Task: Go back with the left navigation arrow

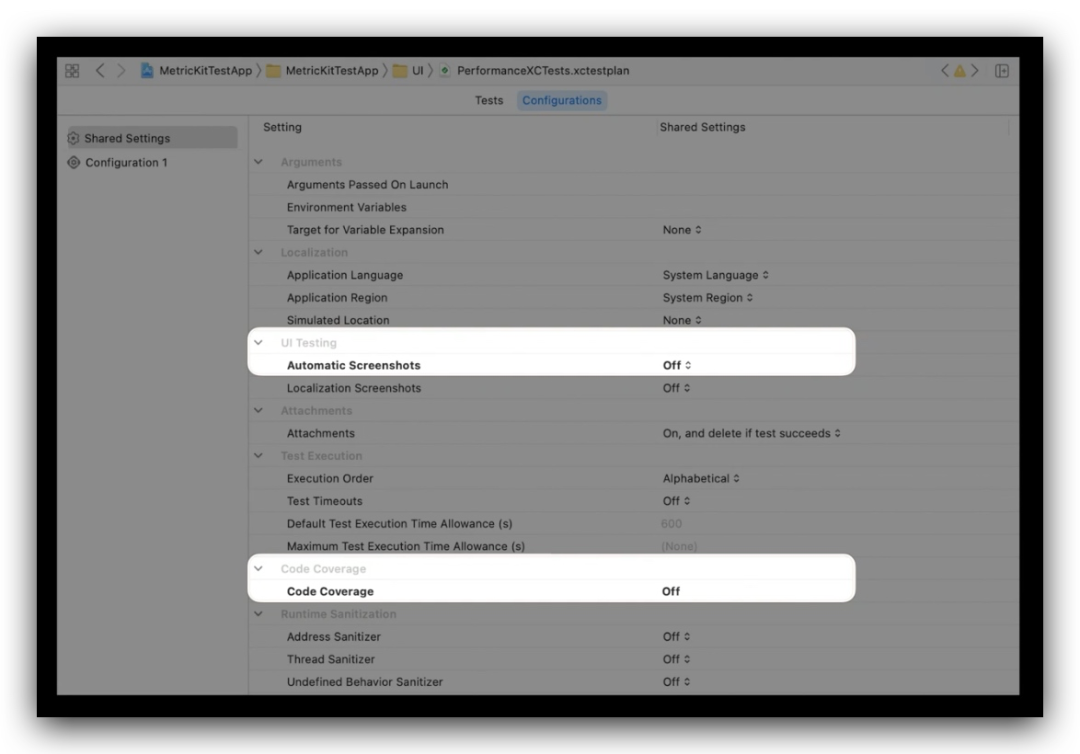Action: [x=100, y=71]
